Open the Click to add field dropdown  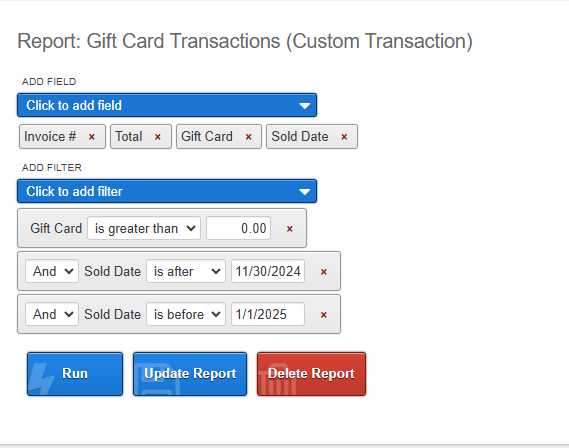pos(167,105)
